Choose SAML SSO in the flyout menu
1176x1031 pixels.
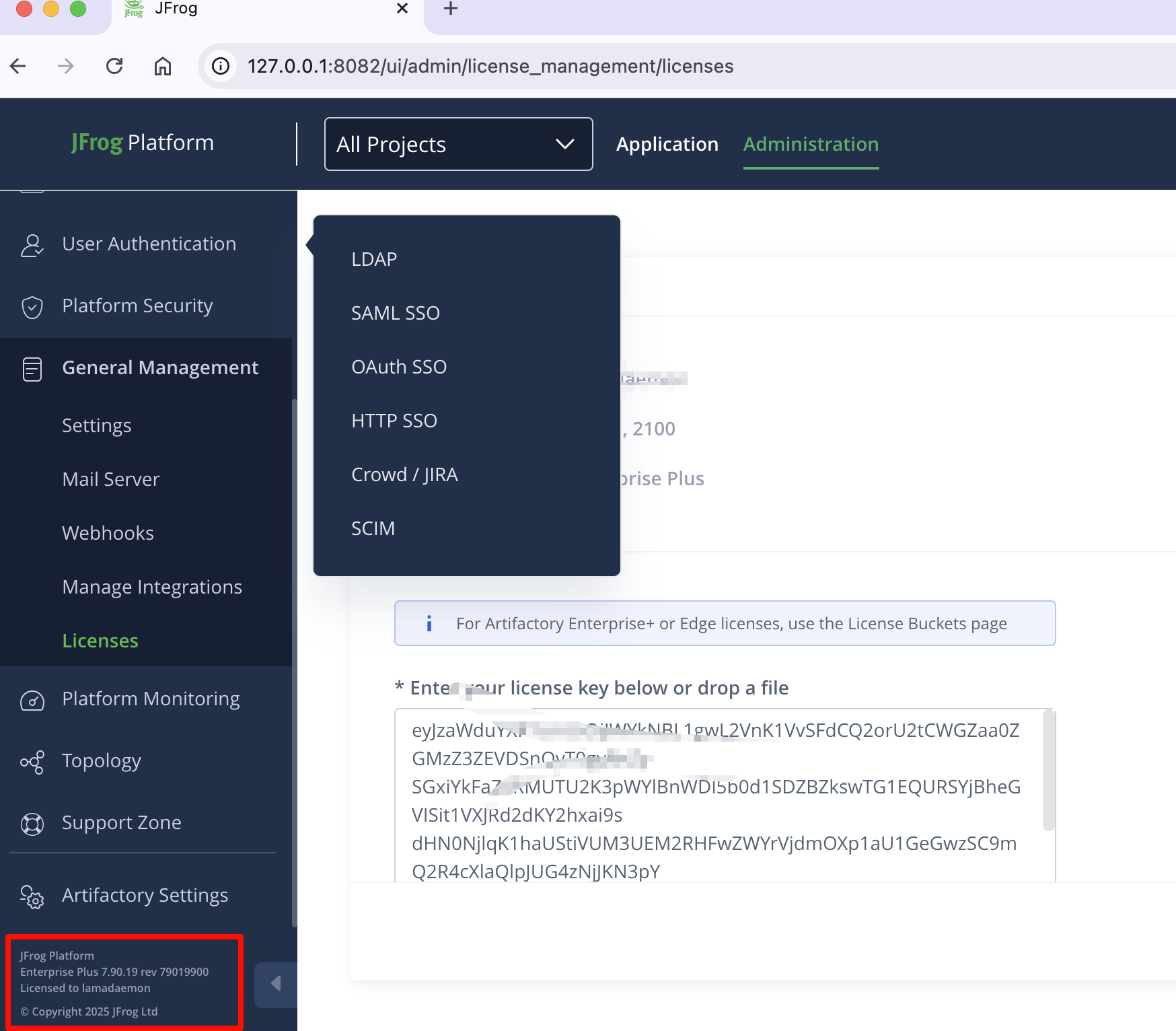point(396,313)
